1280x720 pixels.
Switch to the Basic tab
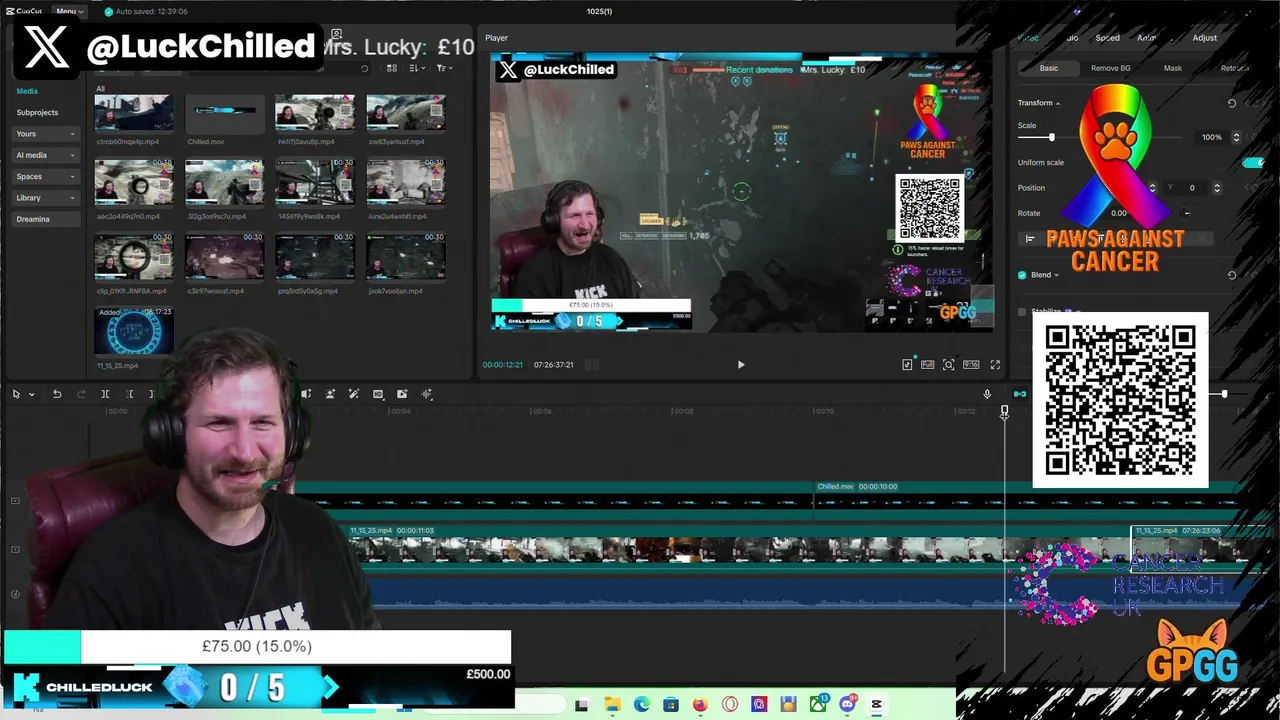(1048, 68)
